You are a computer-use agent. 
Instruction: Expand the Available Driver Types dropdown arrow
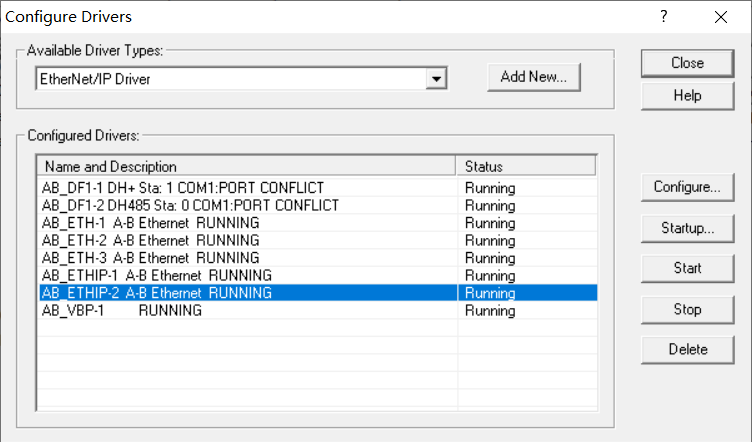coord(435,79)
